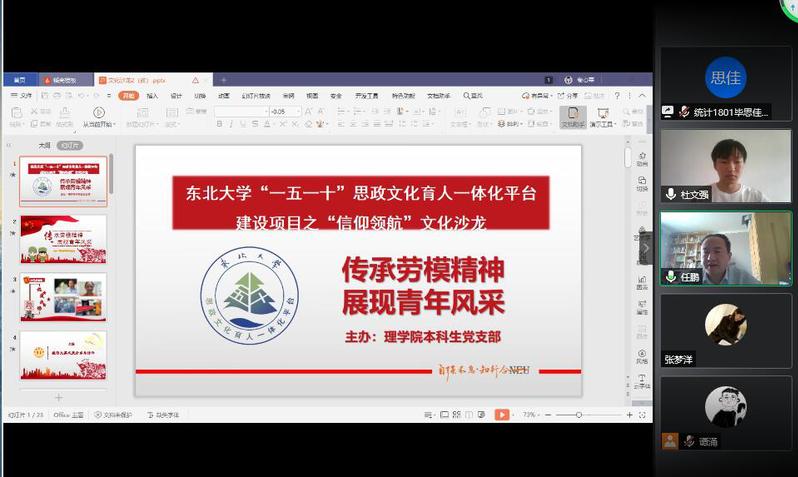
Task: Click the Italic formatting icon
Action: (231, 125)
